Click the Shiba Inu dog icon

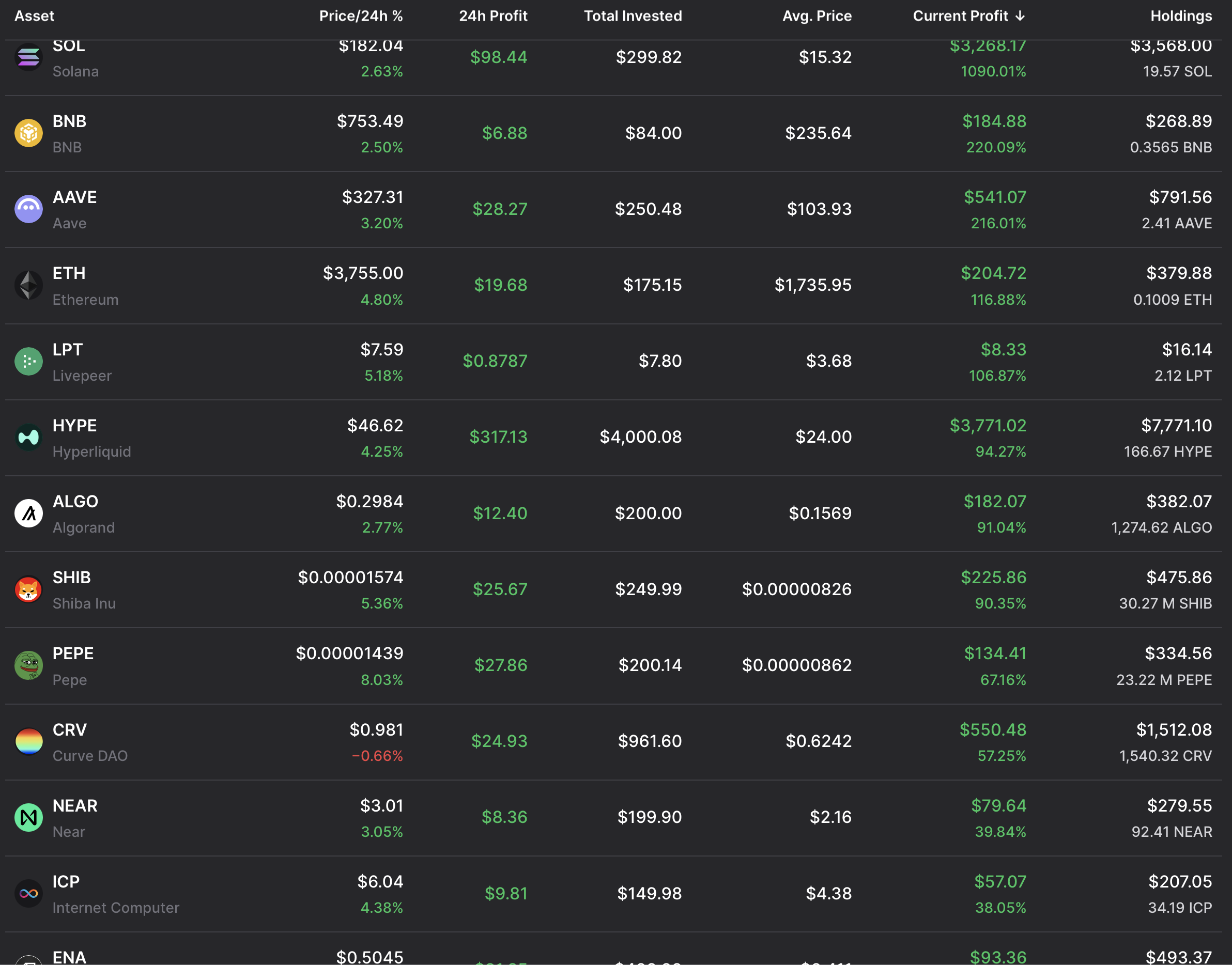coord(28,589)
